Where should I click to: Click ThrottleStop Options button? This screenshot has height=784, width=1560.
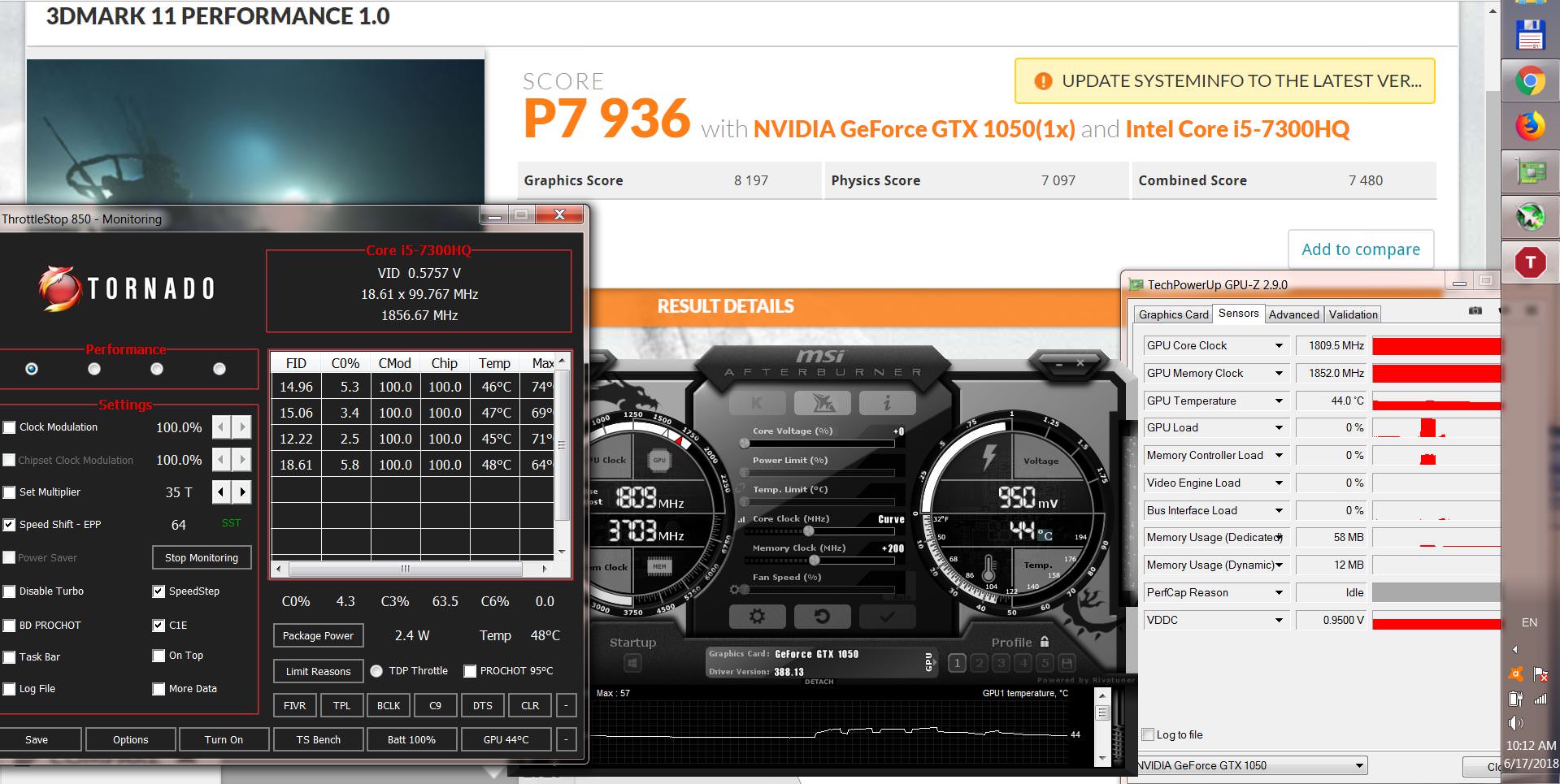131,740
